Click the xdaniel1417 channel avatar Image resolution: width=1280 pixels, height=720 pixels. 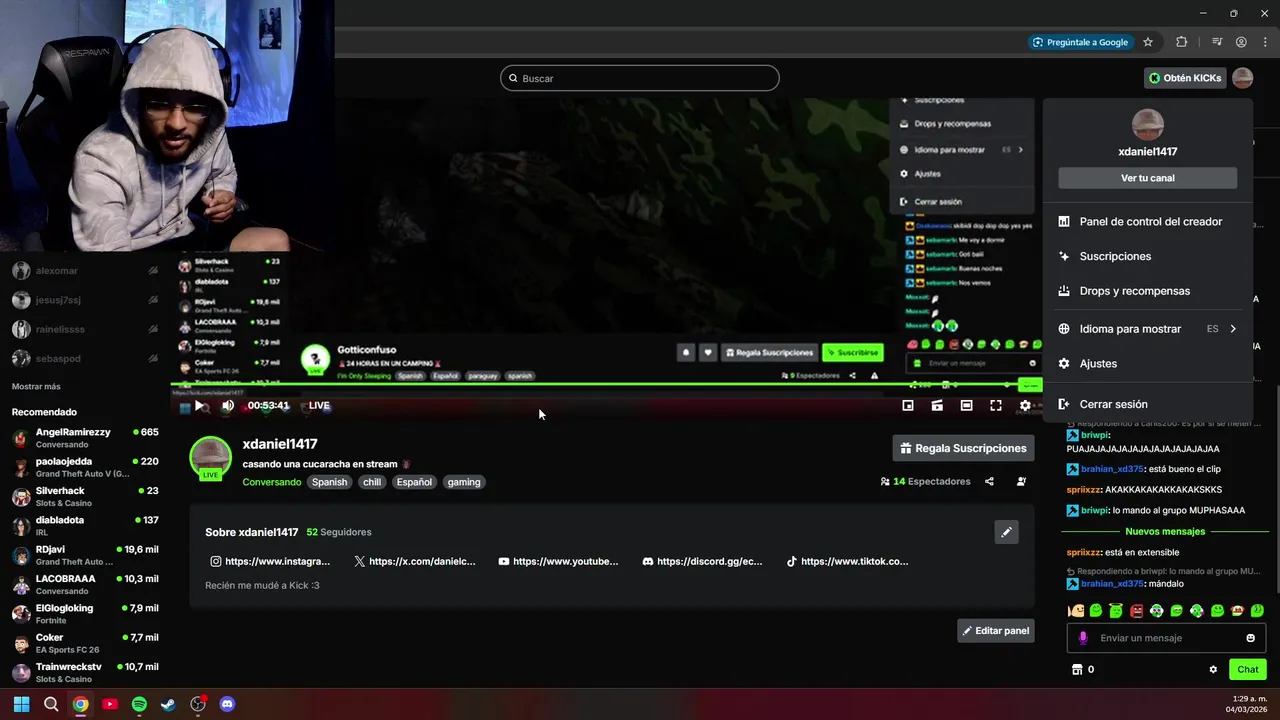[x=210, y=458]
